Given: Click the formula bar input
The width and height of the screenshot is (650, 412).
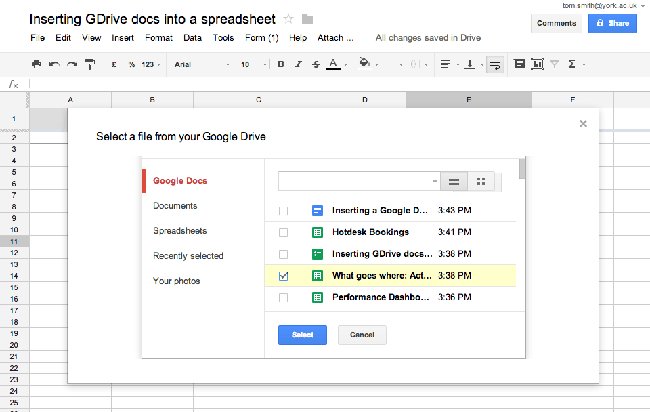Looking at the screenshot, I should pyautogui.click(x=339, y=84).
